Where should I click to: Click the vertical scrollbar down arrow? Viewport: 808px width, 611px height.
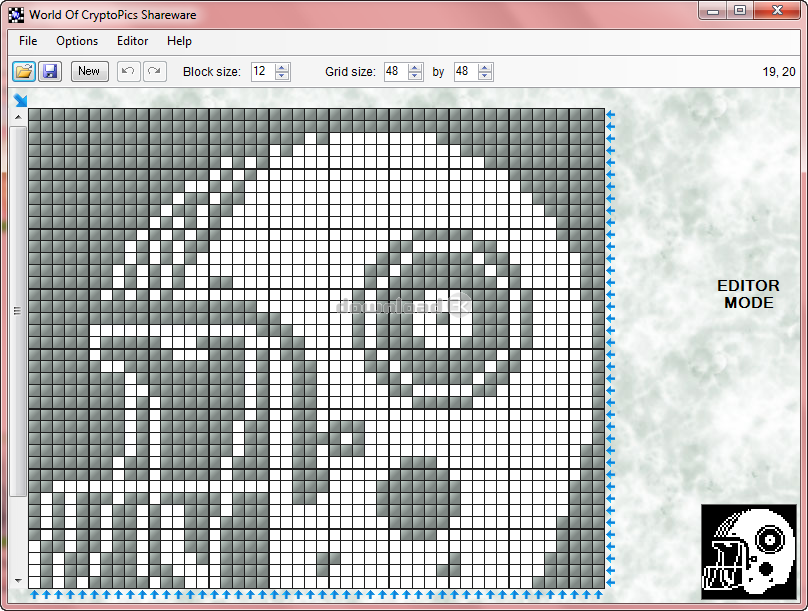pyautogui.click(x=17, y=580)
